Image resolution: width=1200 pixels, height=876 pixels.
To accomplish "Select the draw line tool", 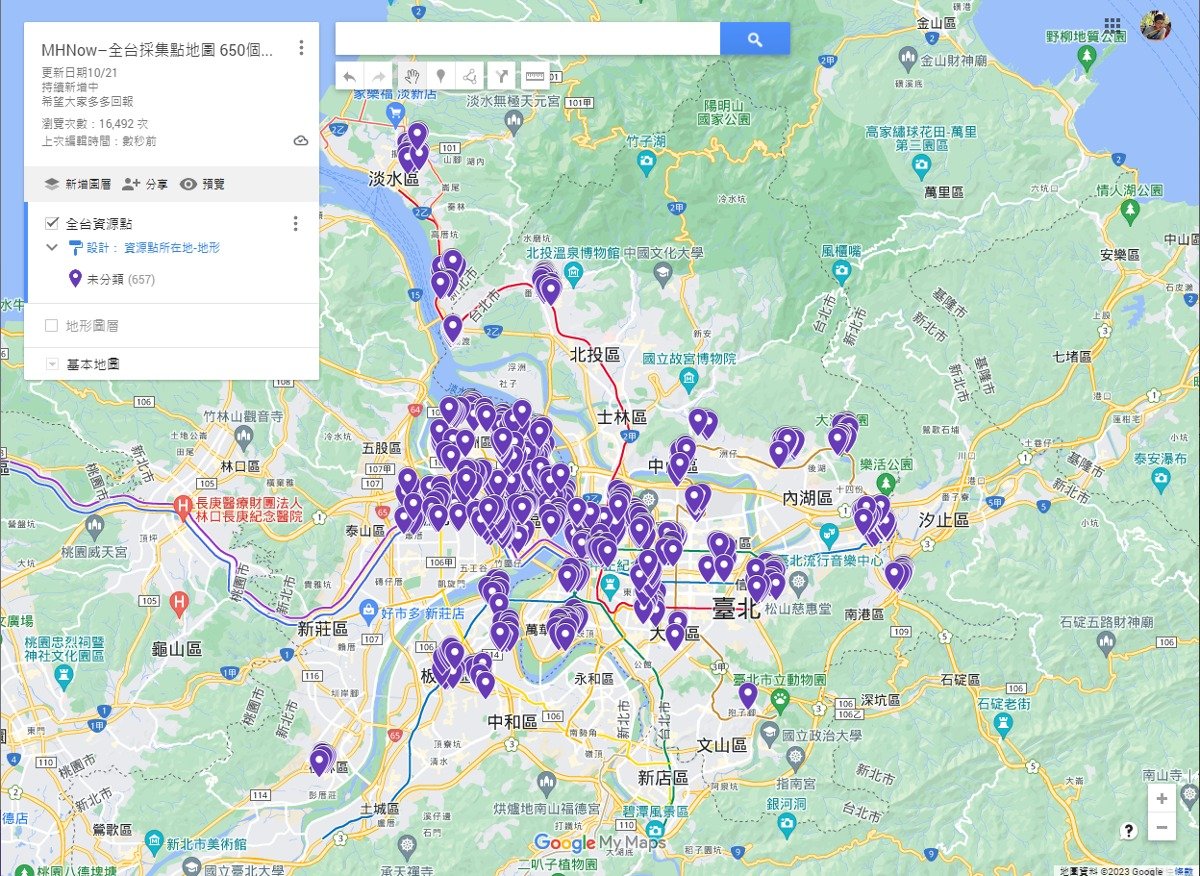I will pos(469,75).
